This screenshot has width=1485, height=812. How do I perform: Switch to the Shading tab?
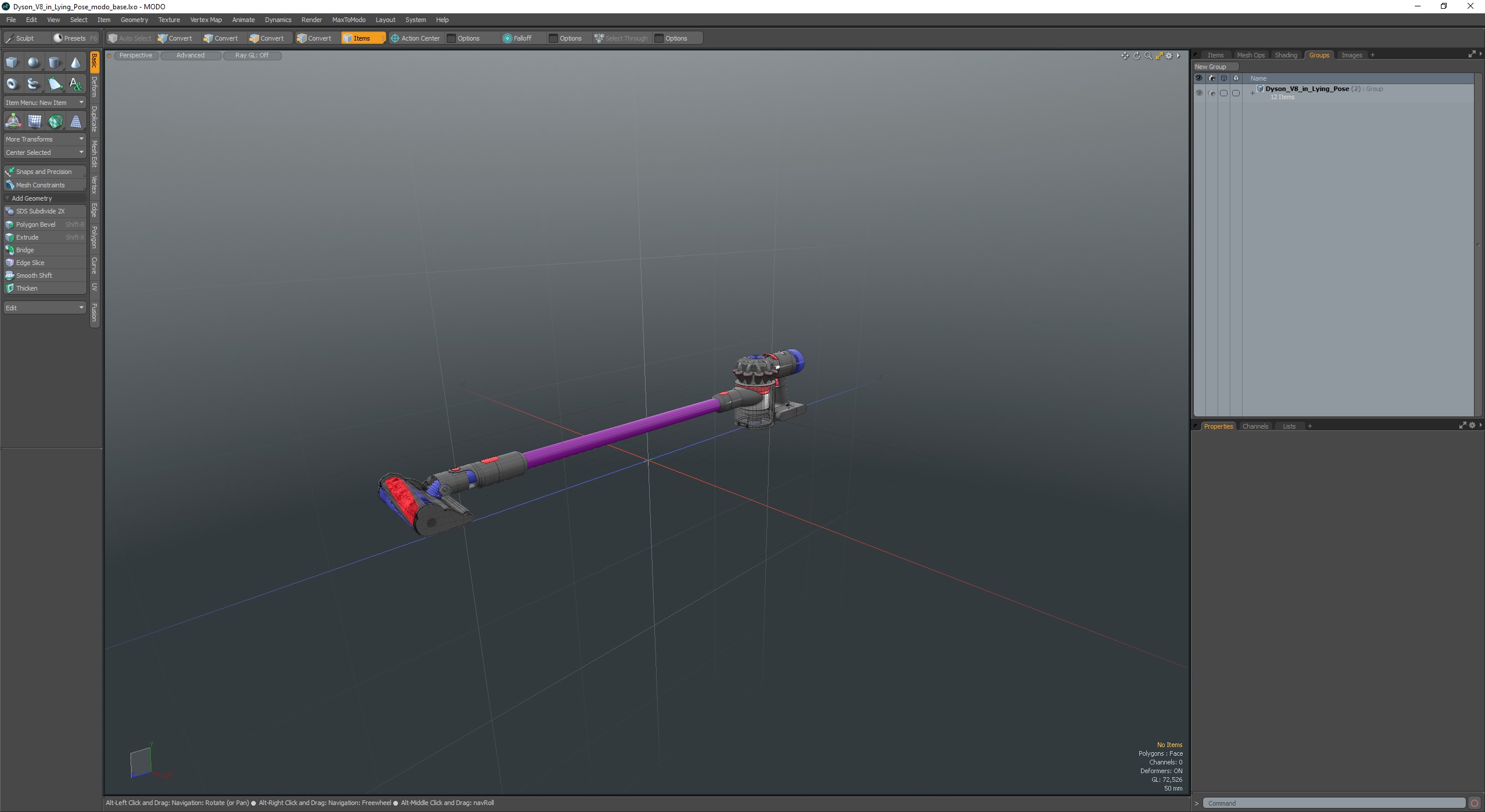point(1285,55)
